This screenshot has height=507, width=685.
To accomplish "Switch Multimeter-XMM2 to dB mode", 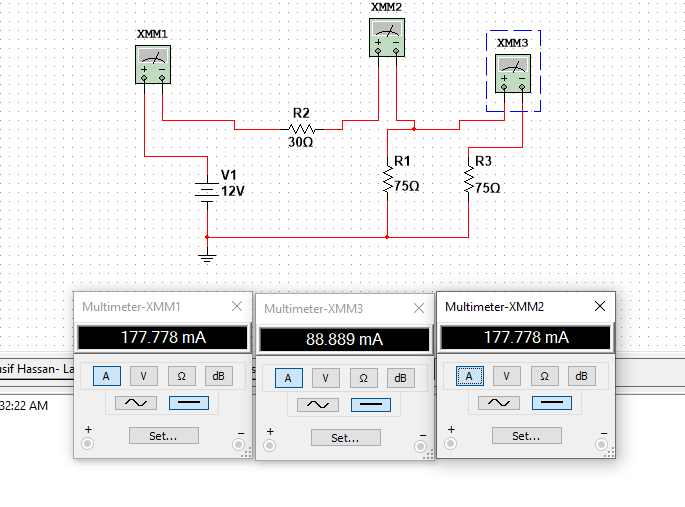I will [582, 376].
